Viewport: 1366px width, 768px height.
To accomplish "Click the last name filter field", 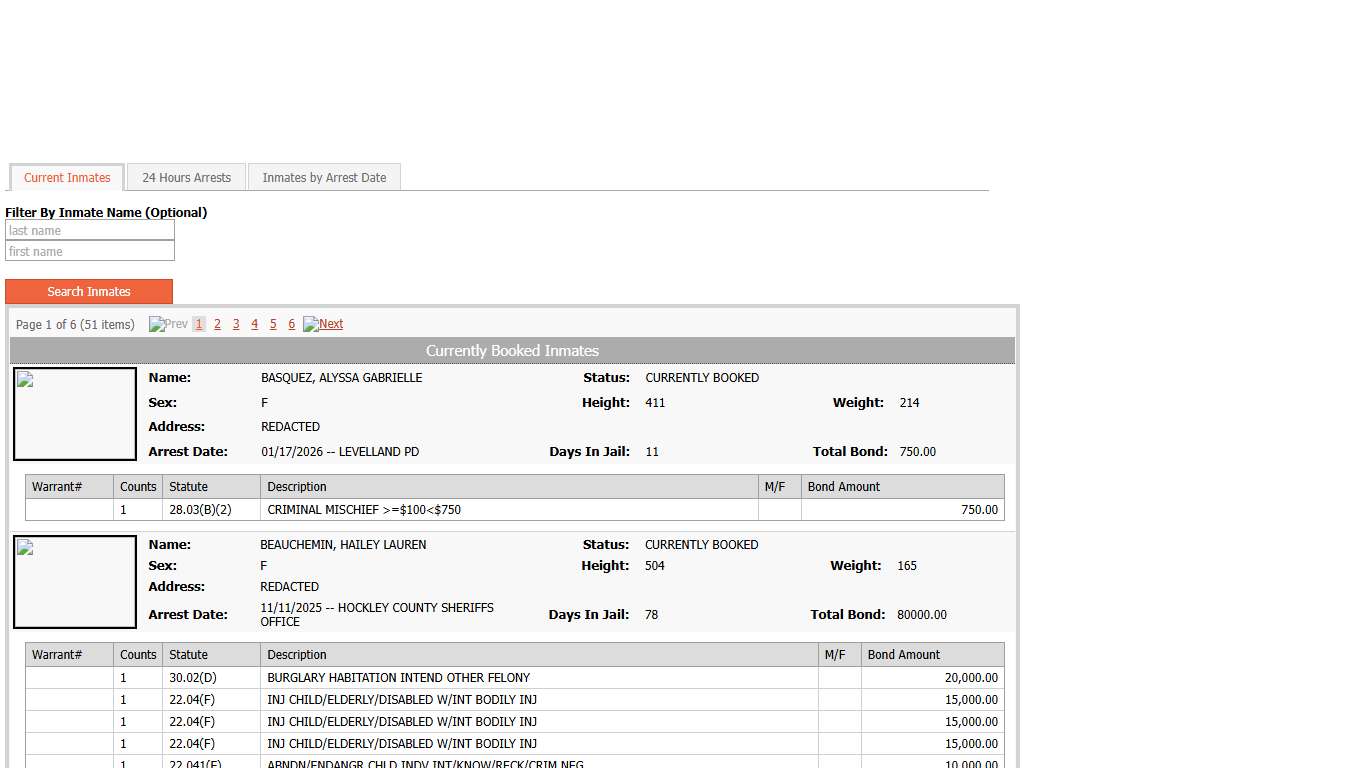I will (90, 231).
